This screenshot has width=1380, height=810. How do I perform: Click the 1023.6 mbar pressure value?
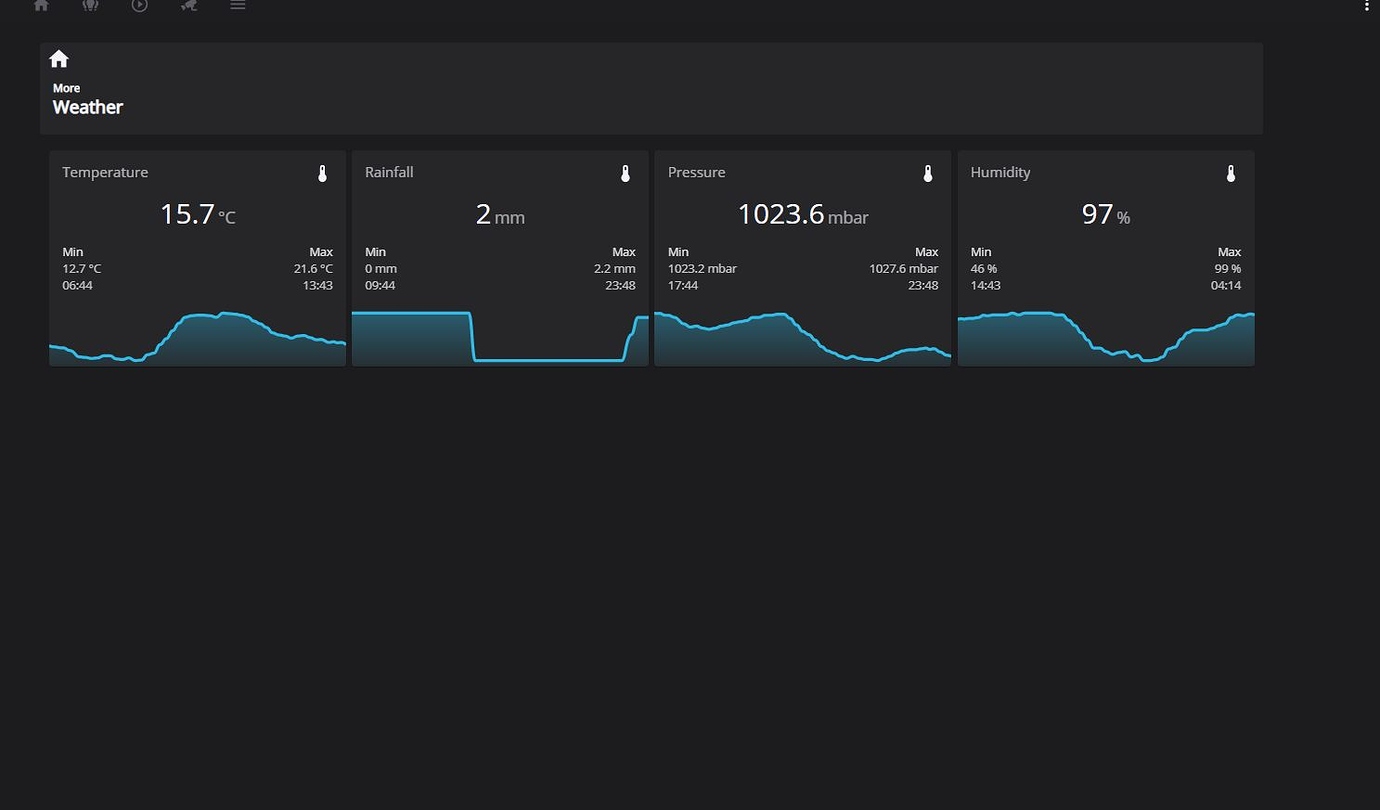pyautogui.click(x=802, y=214)
